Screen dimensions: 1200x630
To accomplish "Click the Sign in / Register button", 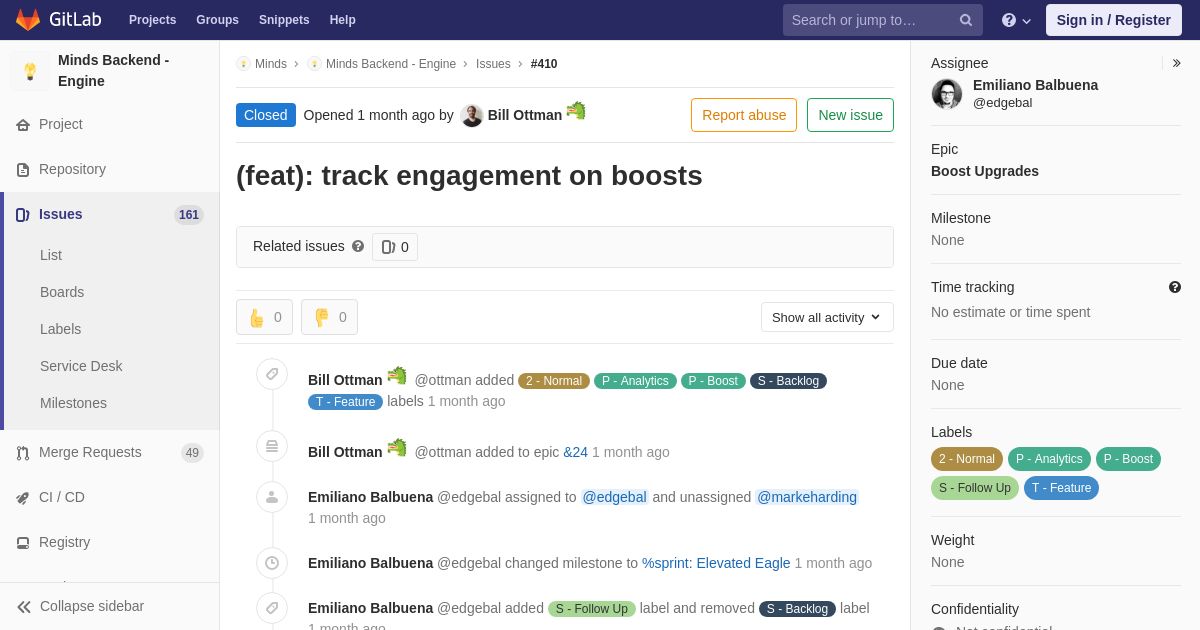I will point(1114,20).
